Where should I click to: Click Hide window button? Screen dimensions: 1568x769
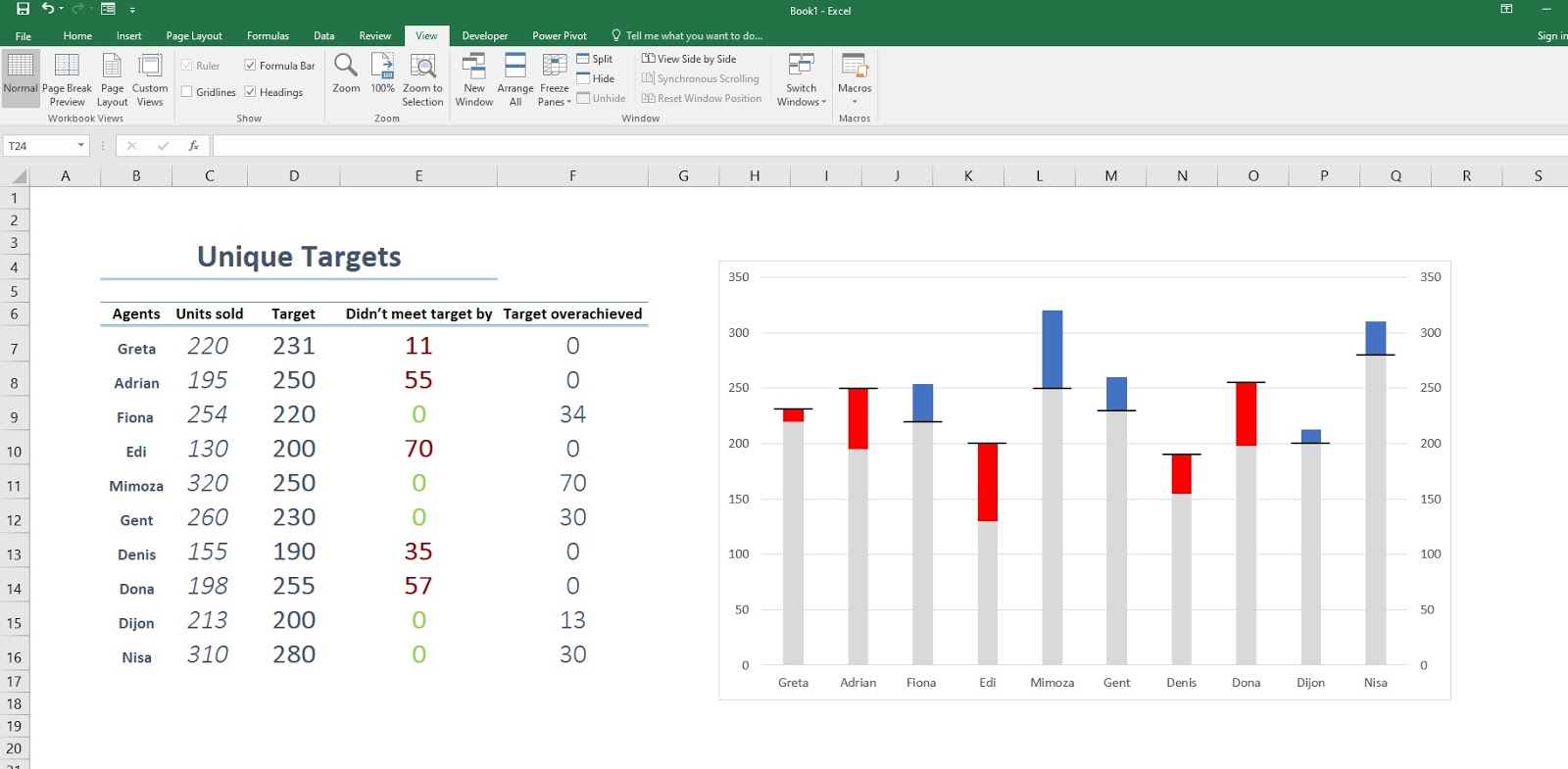pyautogui.click(x=596, y=78)
